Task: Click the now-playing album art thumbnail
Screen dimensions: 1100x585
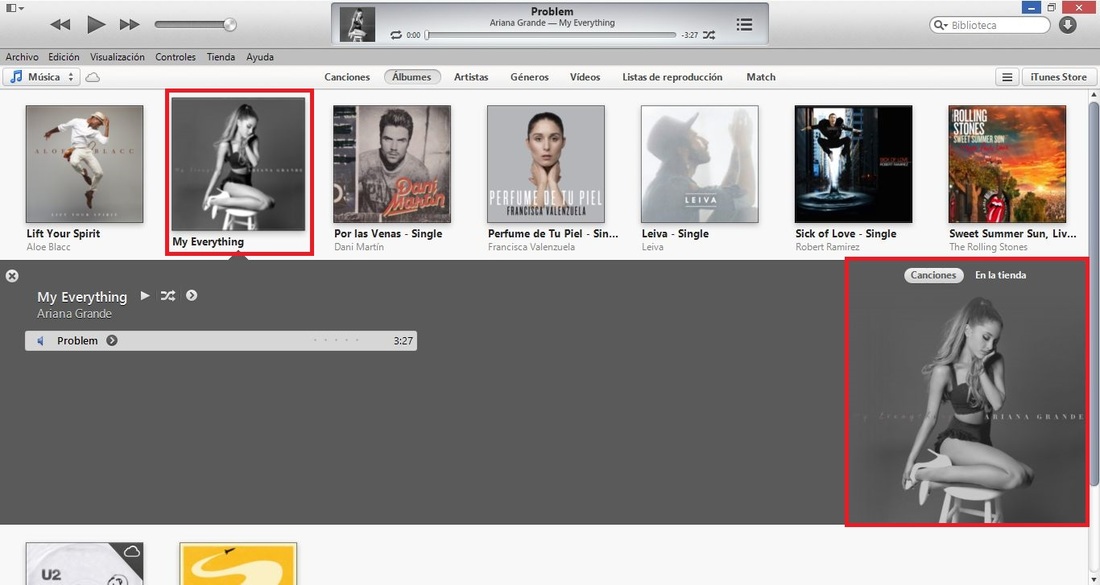Action: [357, 25]
